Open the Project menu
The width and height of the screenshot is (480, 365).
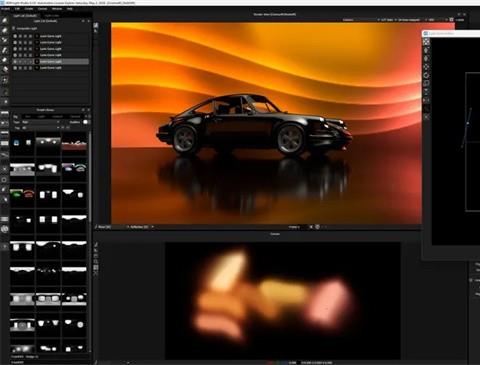5,9
